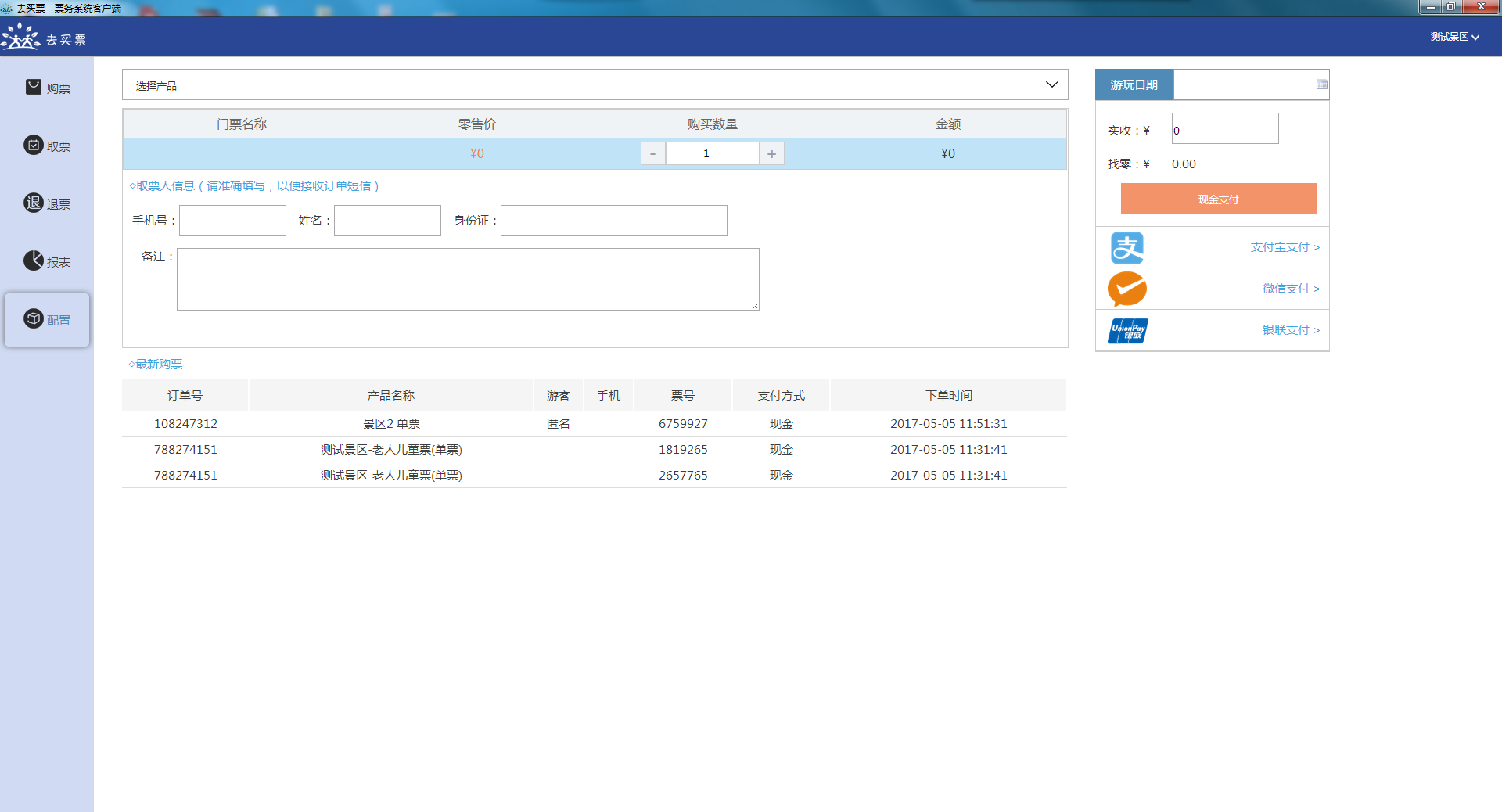1502x812 pixels.
Task: Open the 购票 ticket purchase icon
Action: pyautogui.click(x=34, y=87)
